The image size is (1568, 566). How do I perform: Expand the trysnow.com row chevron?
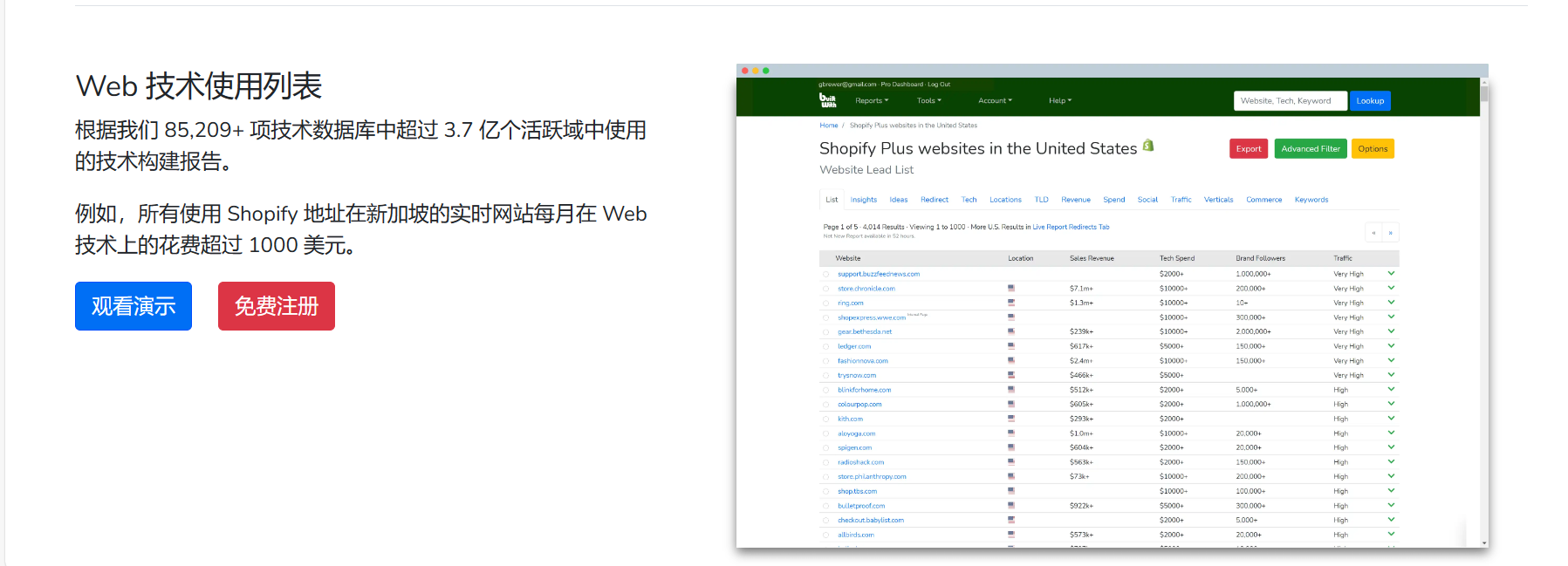1391,374
